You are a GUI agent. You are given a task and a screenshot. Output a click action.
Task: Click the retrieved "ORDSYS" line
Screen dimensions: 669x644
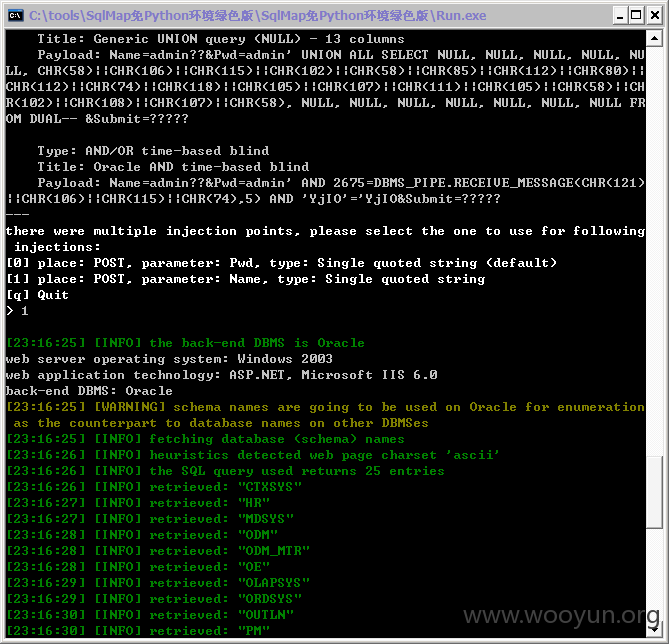[x=154, y=599]
